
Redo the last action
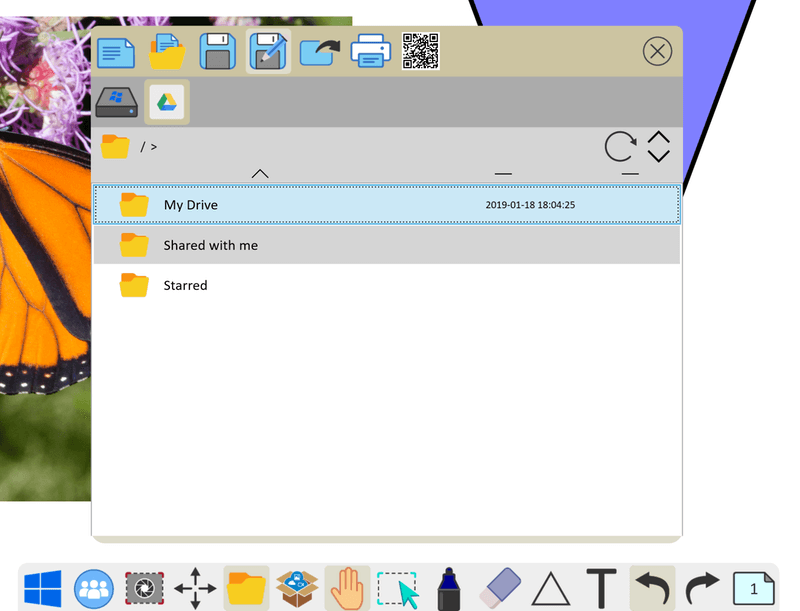[x=703, y=589]
